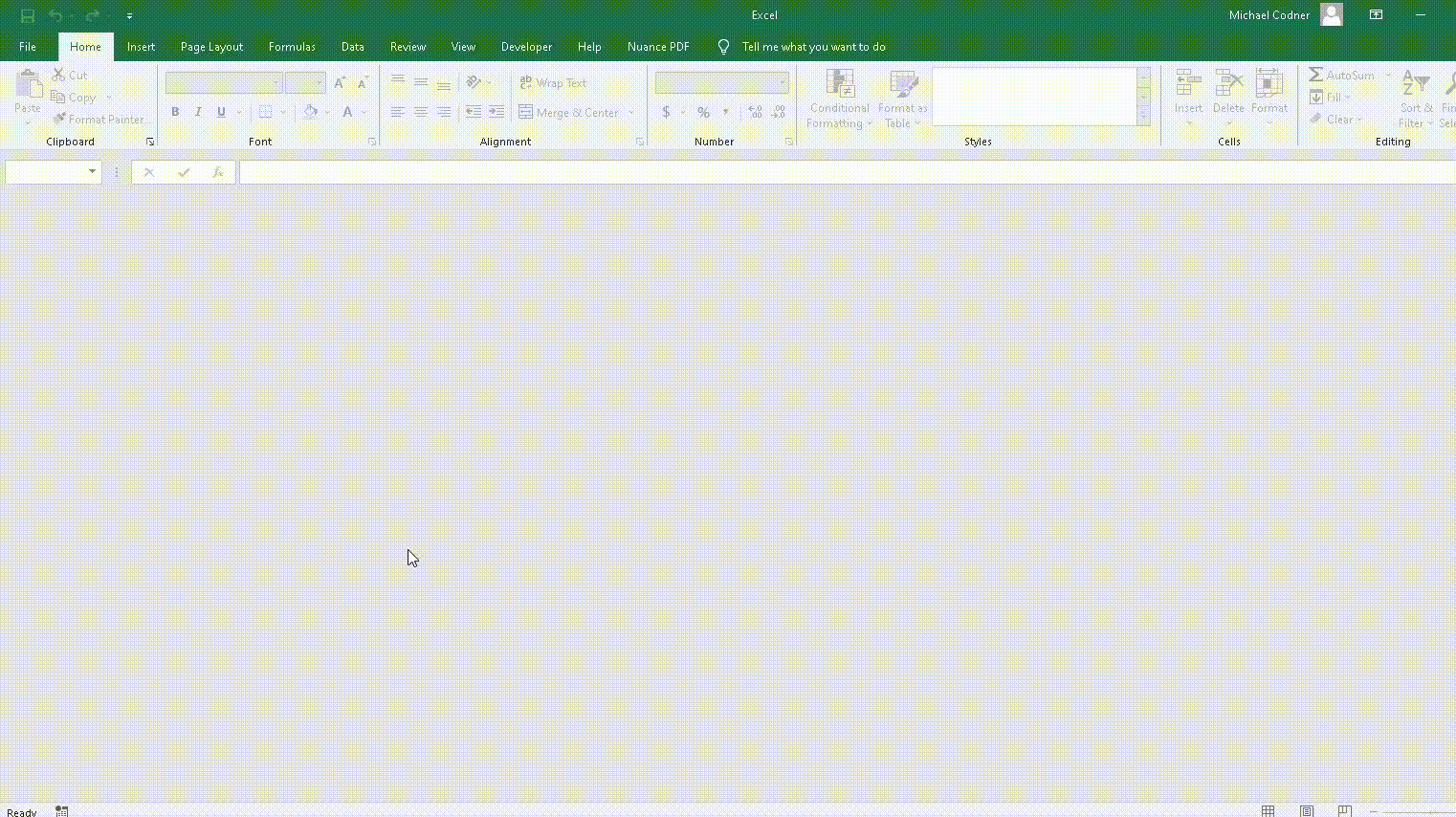The width and height of the screenshot is (1456, 817).
Task: Click Decrease Indent icon
Action: (474, 112)
